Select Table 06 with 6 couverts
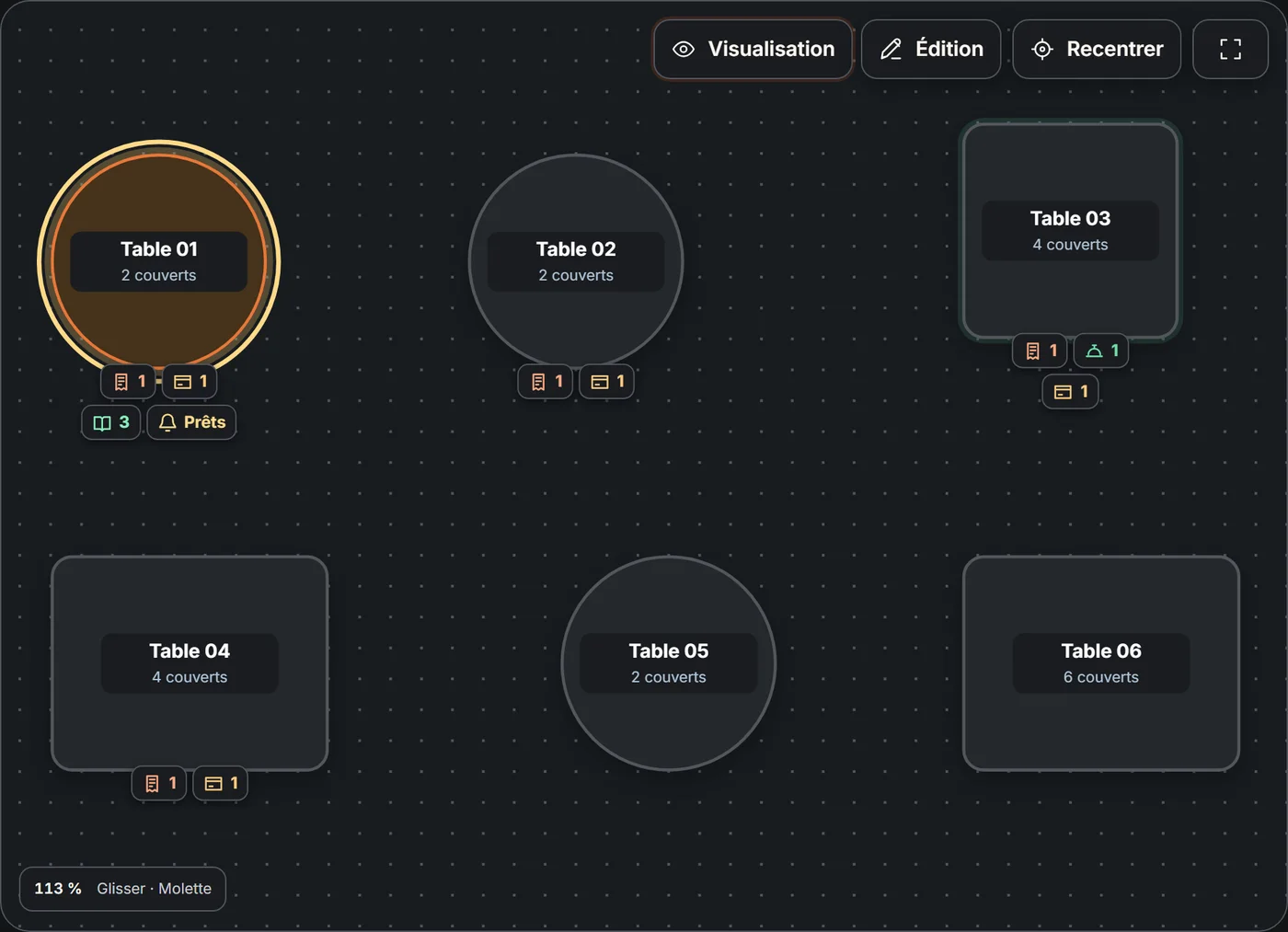This screenshot has height=932, width=1288. click(x=1101, y=663)
